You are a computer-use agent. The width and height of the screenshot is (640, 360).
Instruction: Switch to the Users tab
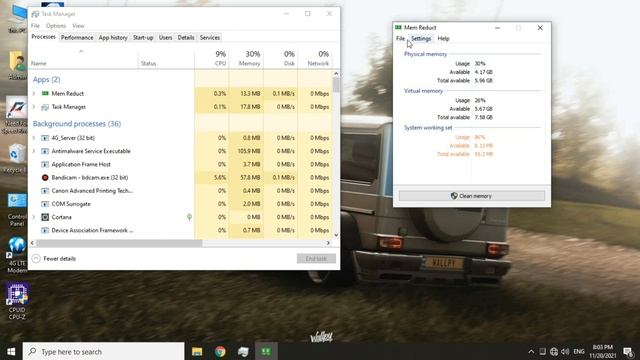[x=165, y=38]
